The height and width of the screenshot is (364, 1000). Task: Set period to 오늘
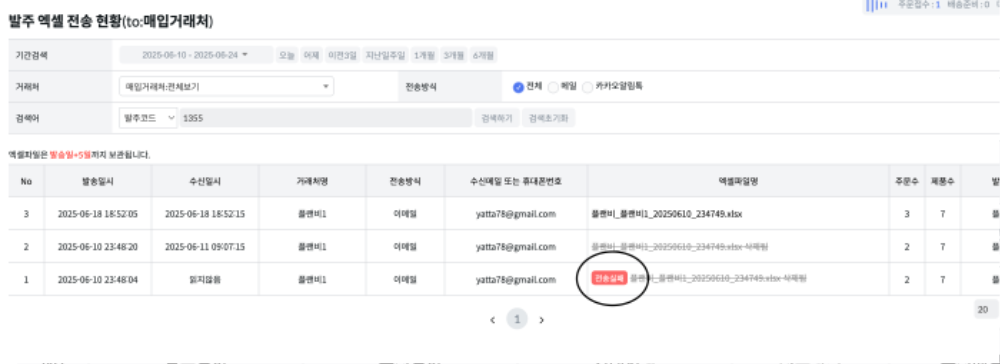coord(287,55)
